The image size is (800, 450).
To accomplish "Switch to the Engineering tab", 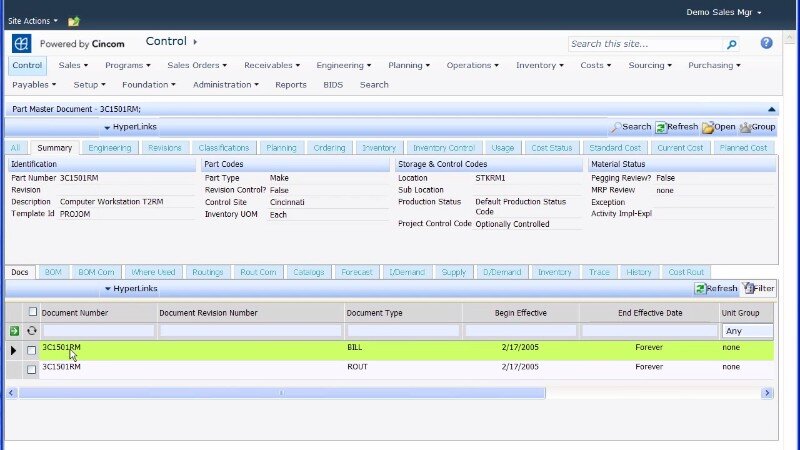I will (x=109, y=148).
